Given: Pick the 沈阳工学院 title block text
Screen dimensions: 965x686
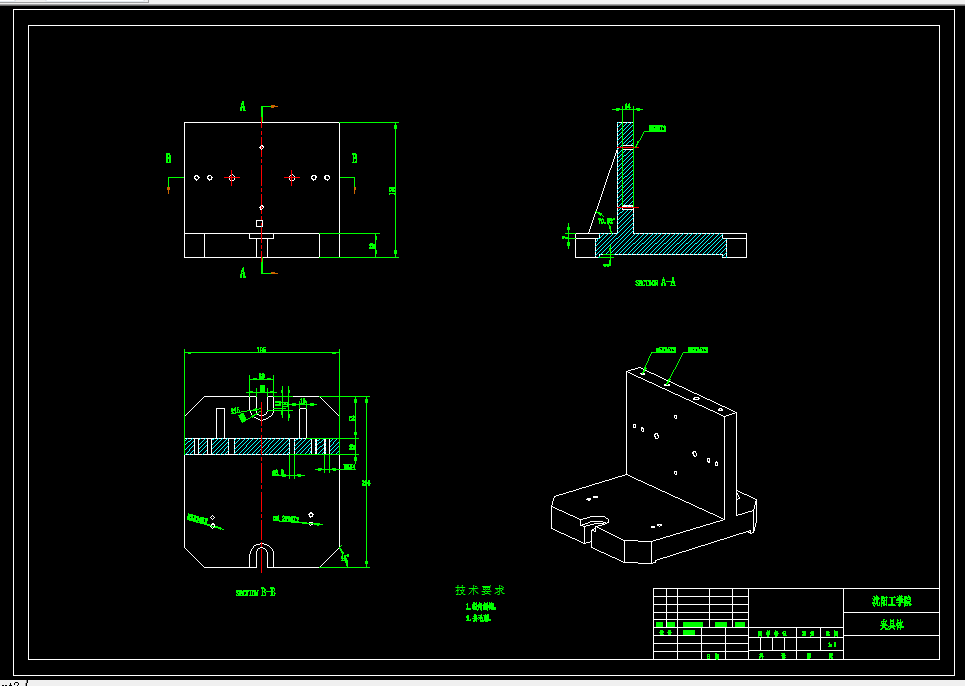Looking at the screenshot, I should coord(891,601).
